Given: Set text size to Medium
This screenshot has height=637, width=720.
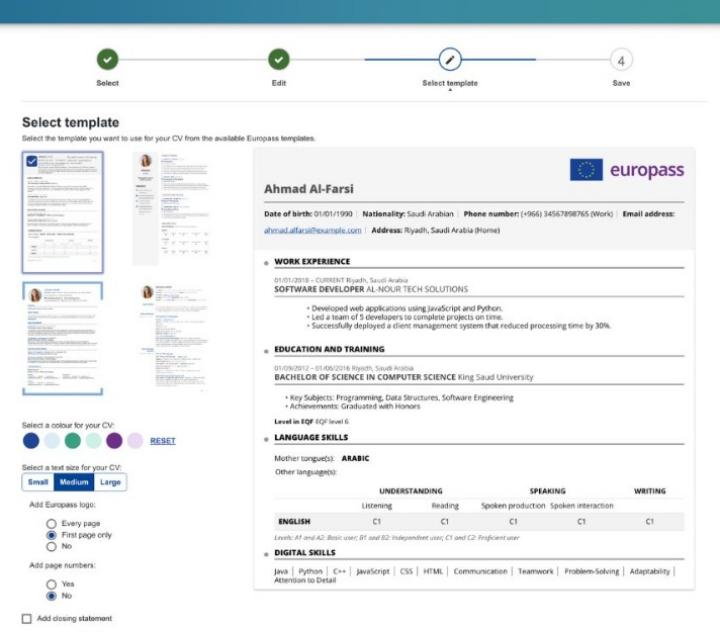Looking at the screenshot, I should coord(74,482).
